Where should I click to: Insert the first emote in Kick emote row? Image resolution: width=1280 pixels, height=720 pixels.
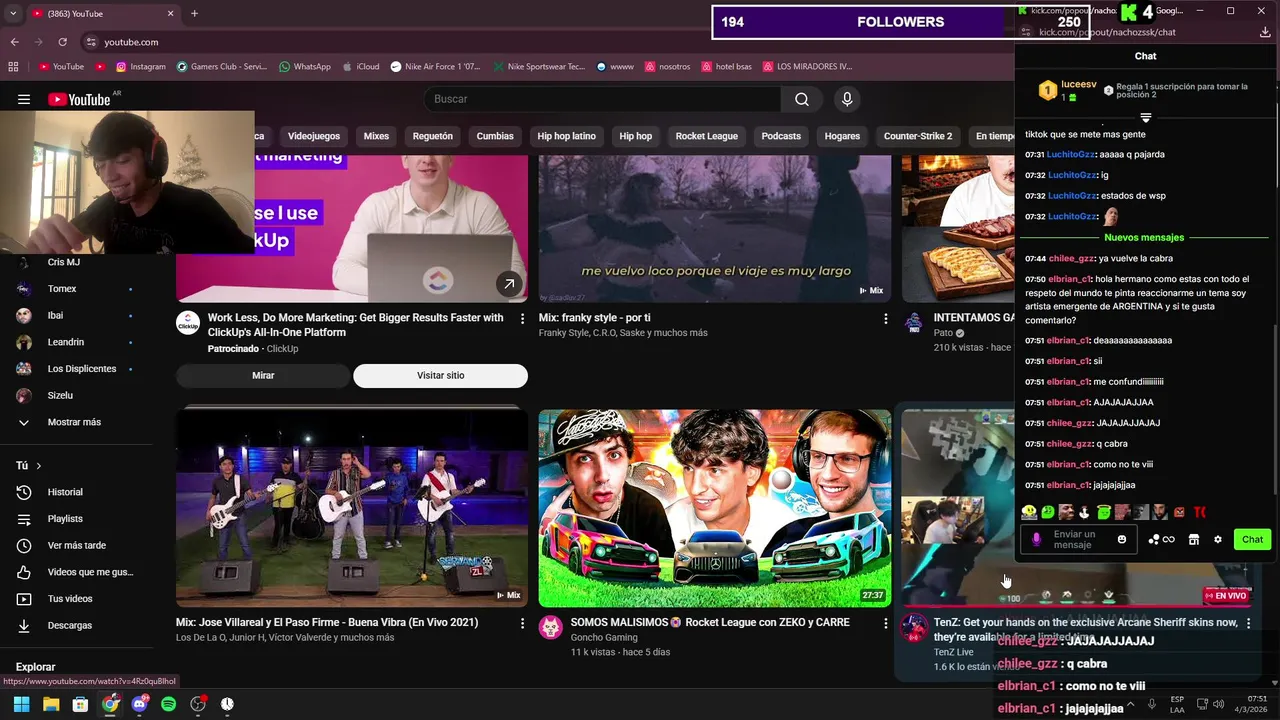pyautogui.click(x=1029, y=512)
